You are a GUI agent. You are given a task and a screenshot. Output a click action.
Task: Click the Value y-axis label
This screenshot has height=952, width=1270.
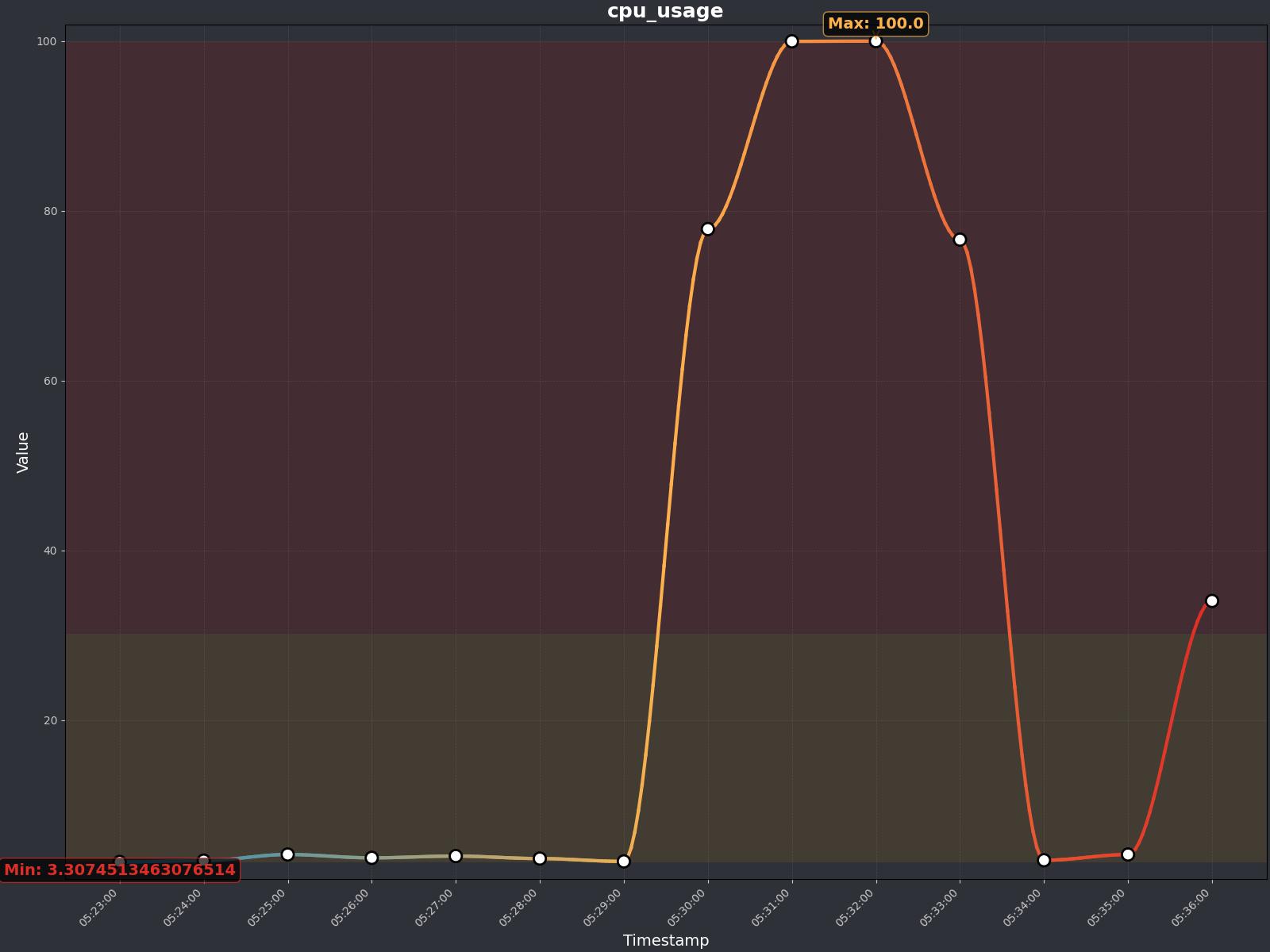(22, 452)
